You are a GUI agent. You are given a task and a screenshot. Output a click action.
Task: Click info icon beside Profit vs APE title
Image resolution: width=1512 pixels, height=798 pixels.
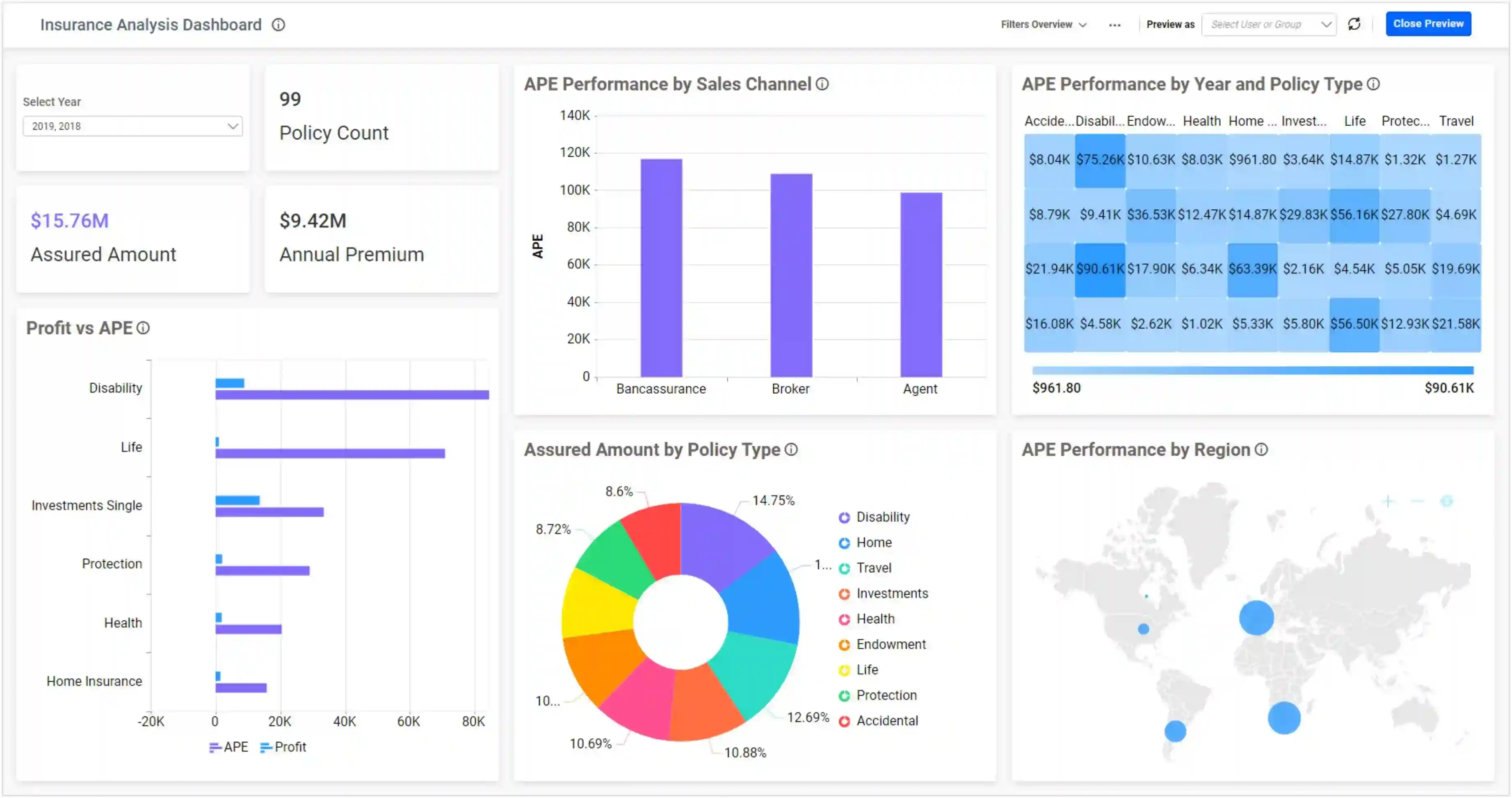coord(143,328)
